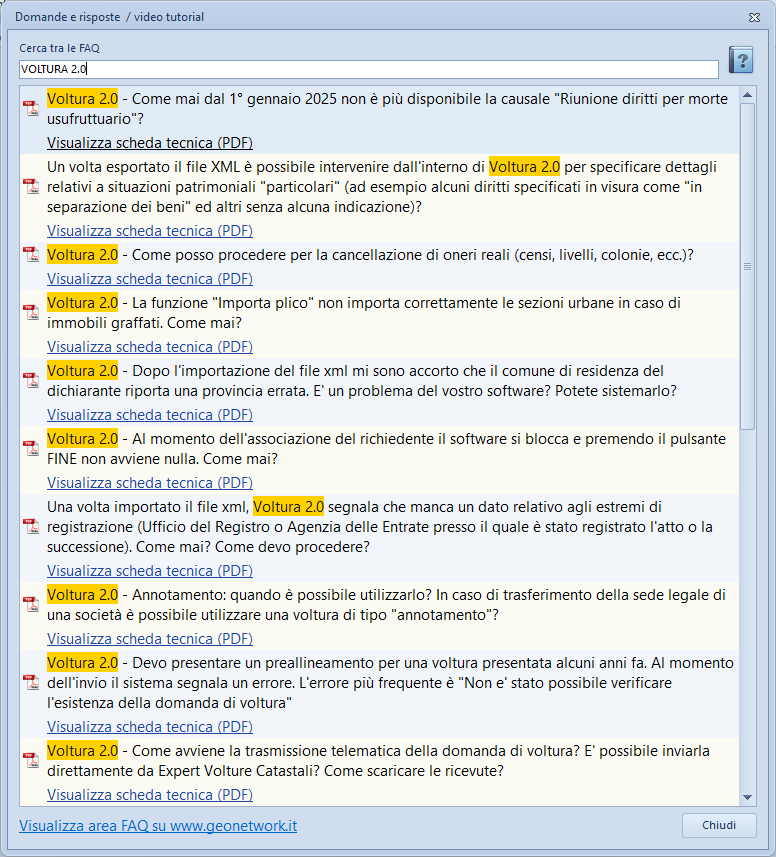This screenshot has width=776, height=857.
Task: Select question about 'cancellazione di oneri reali'
Action: pyautogui.click(x=371, y=255)
